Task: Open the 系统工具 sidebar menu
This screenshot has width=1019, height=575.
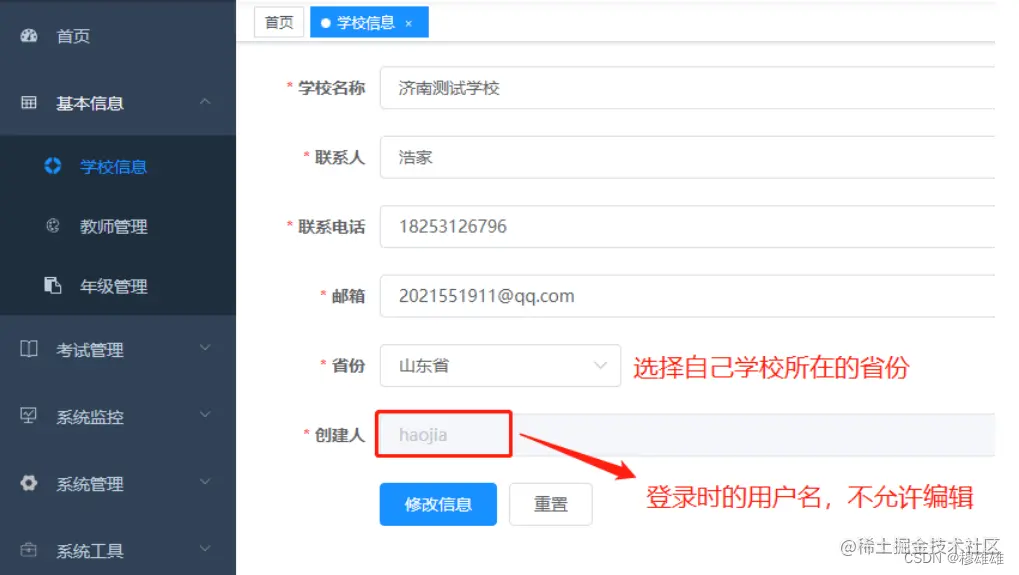Action: point(118,550)
